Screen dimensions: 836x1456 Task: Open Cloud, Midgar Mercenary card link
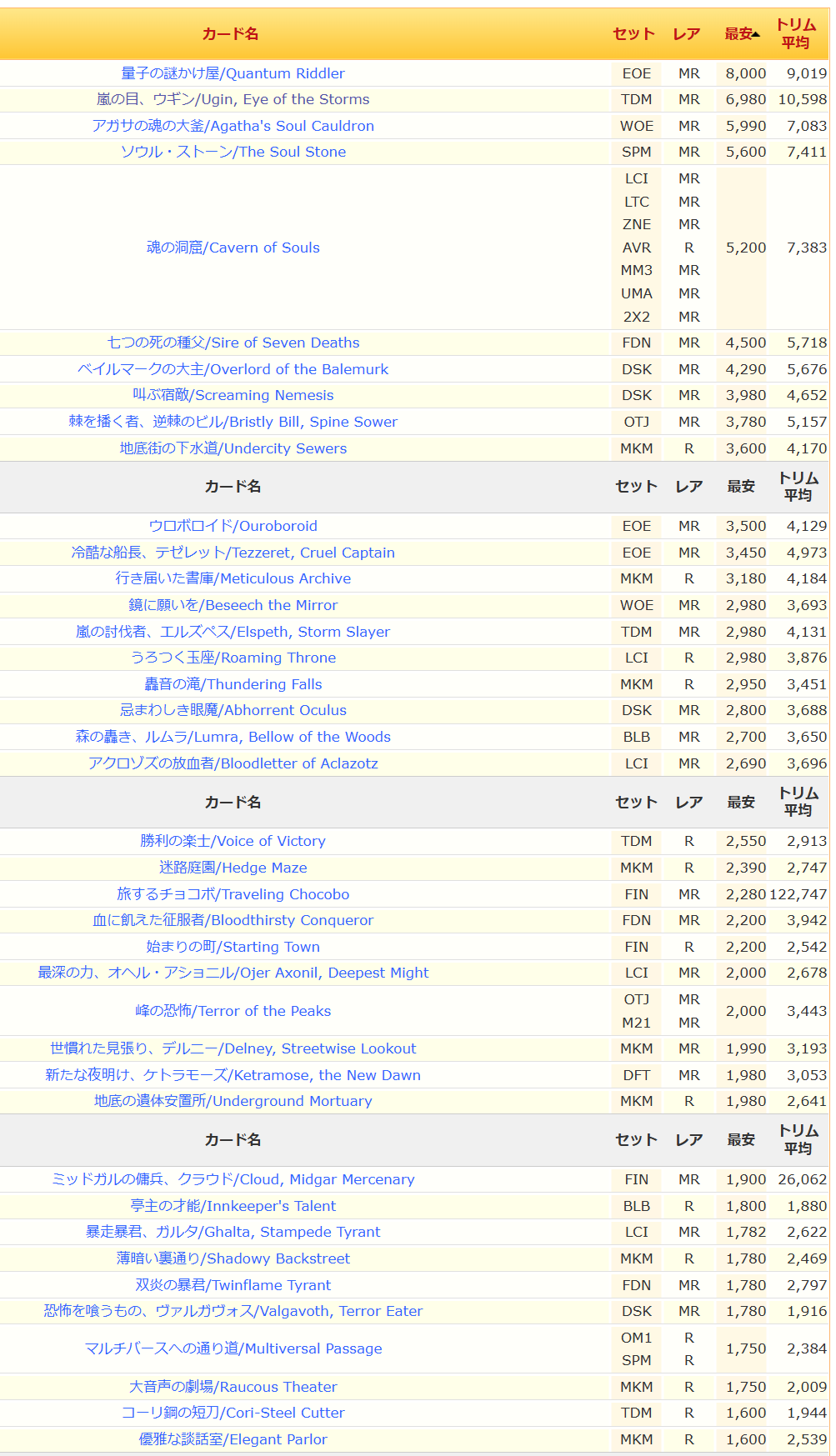(x=233, y=1179)
